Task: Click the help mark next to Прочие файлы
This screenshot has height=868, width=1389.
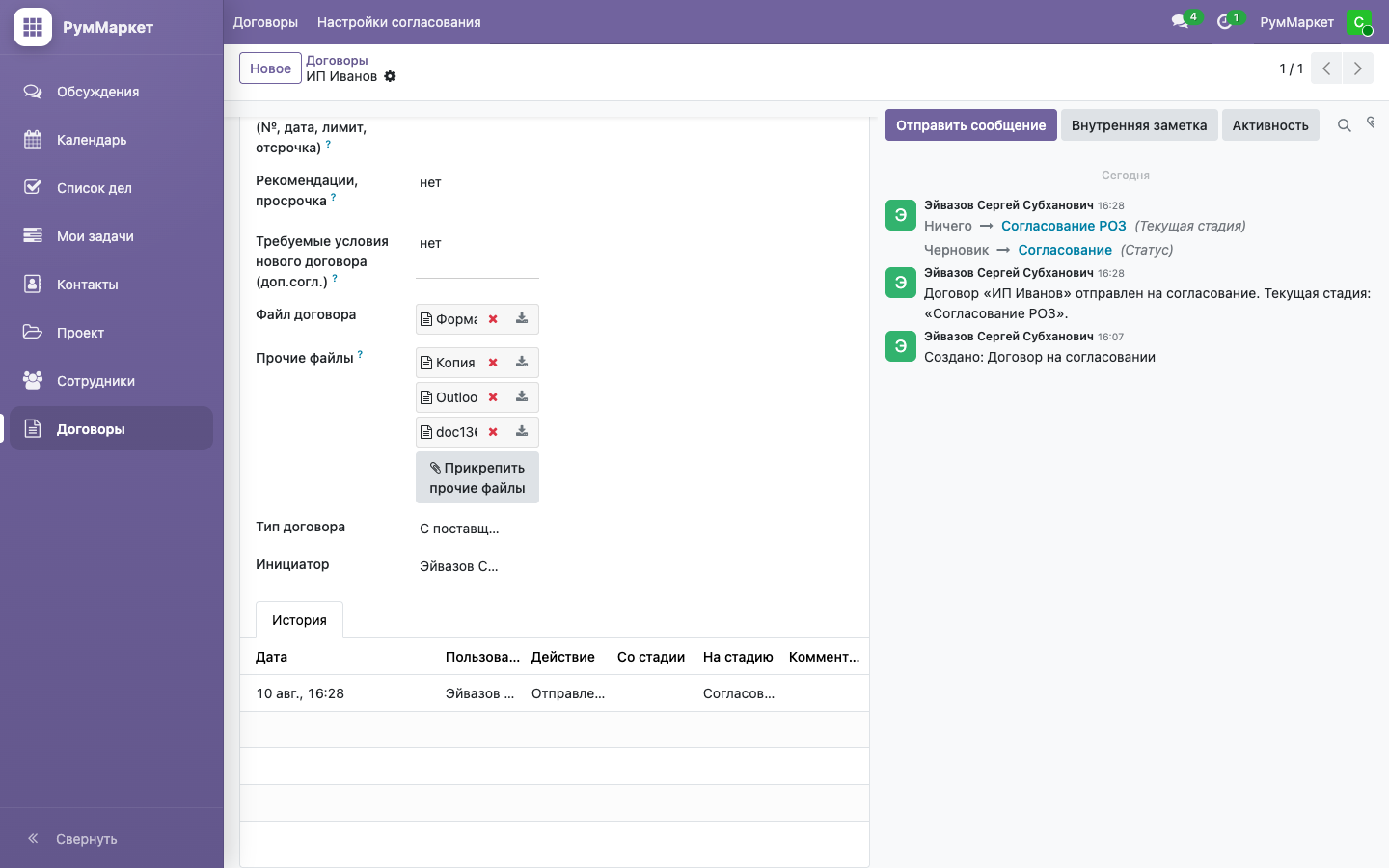Action: 360,354
